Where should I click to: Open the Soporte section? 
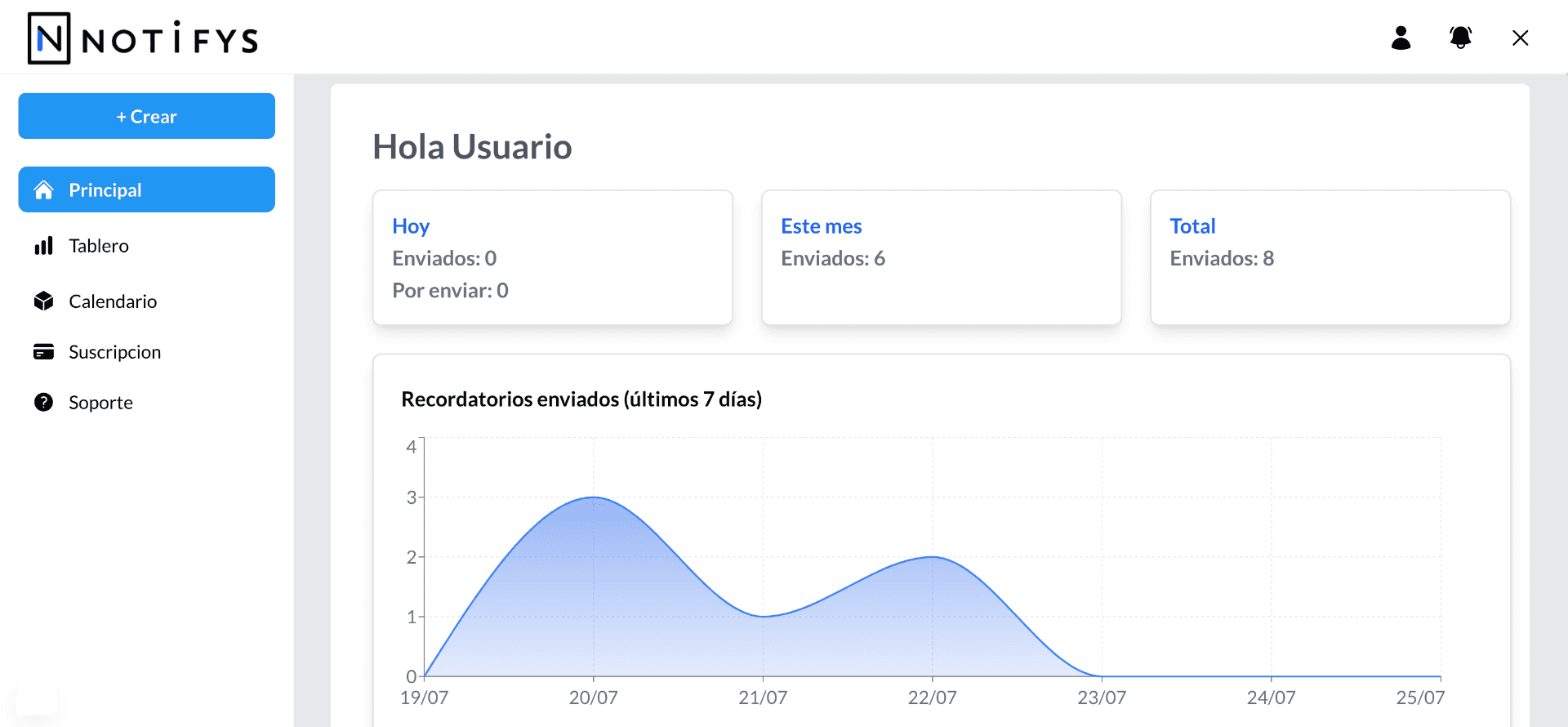[100, 402]
